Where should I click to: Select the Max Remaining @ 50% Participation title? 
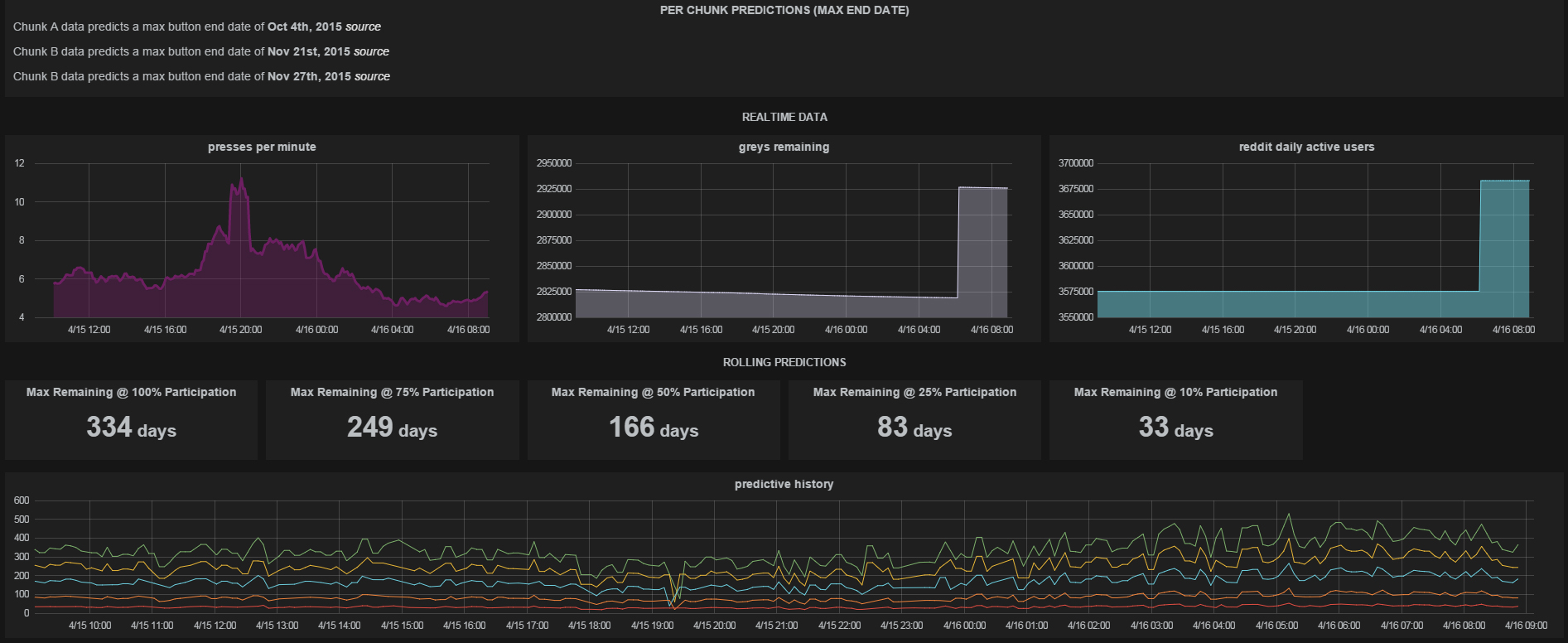pos(653,392)
